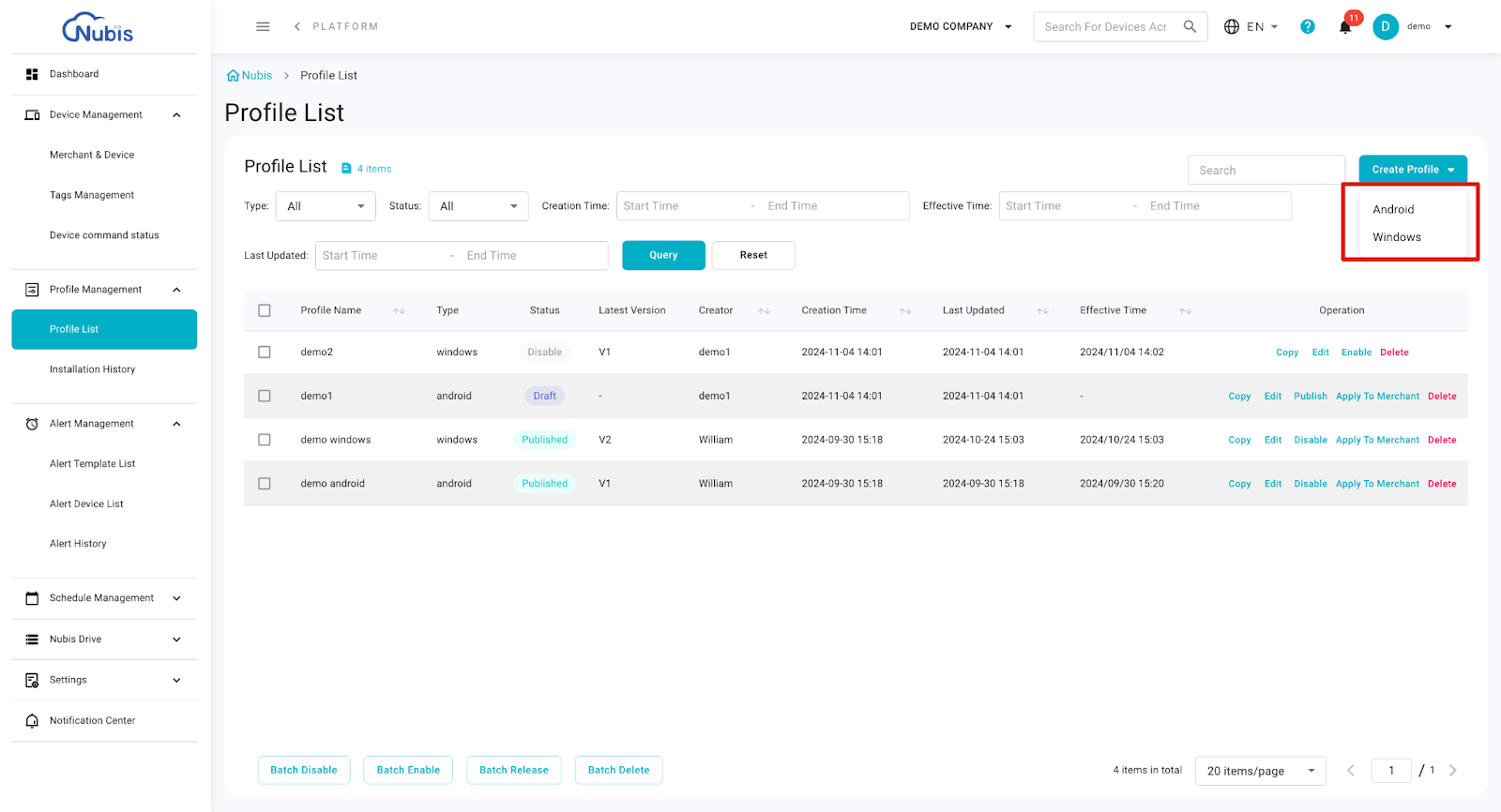1501x812 pixels.
Task: Expand the Settings section
Action: pyautogui.click(x=176, y=680)
